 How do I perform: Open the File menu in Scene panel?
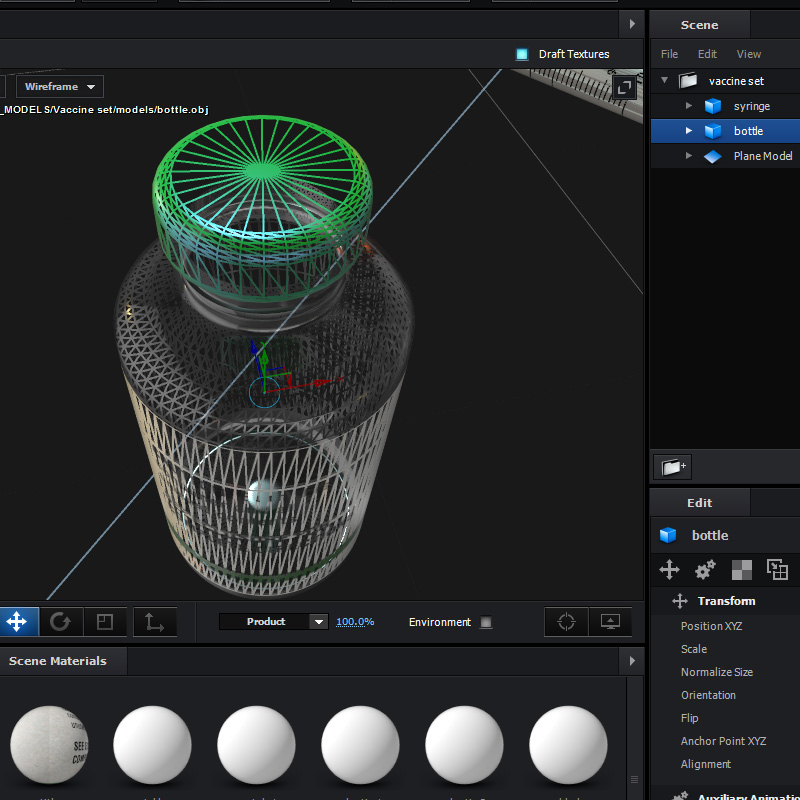click(x=669, y=54)
